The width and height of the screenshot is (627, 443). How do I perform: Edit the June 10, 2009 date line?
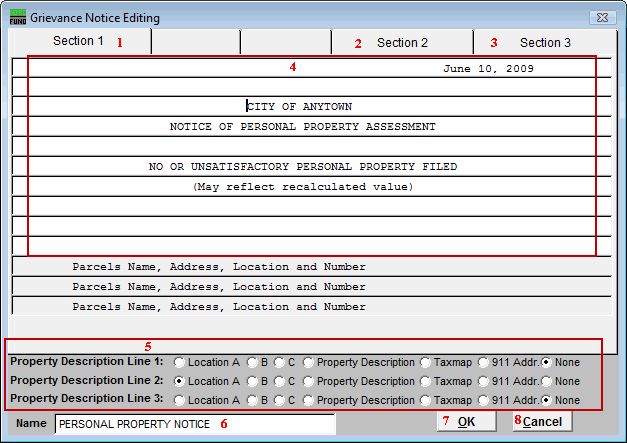488,69
